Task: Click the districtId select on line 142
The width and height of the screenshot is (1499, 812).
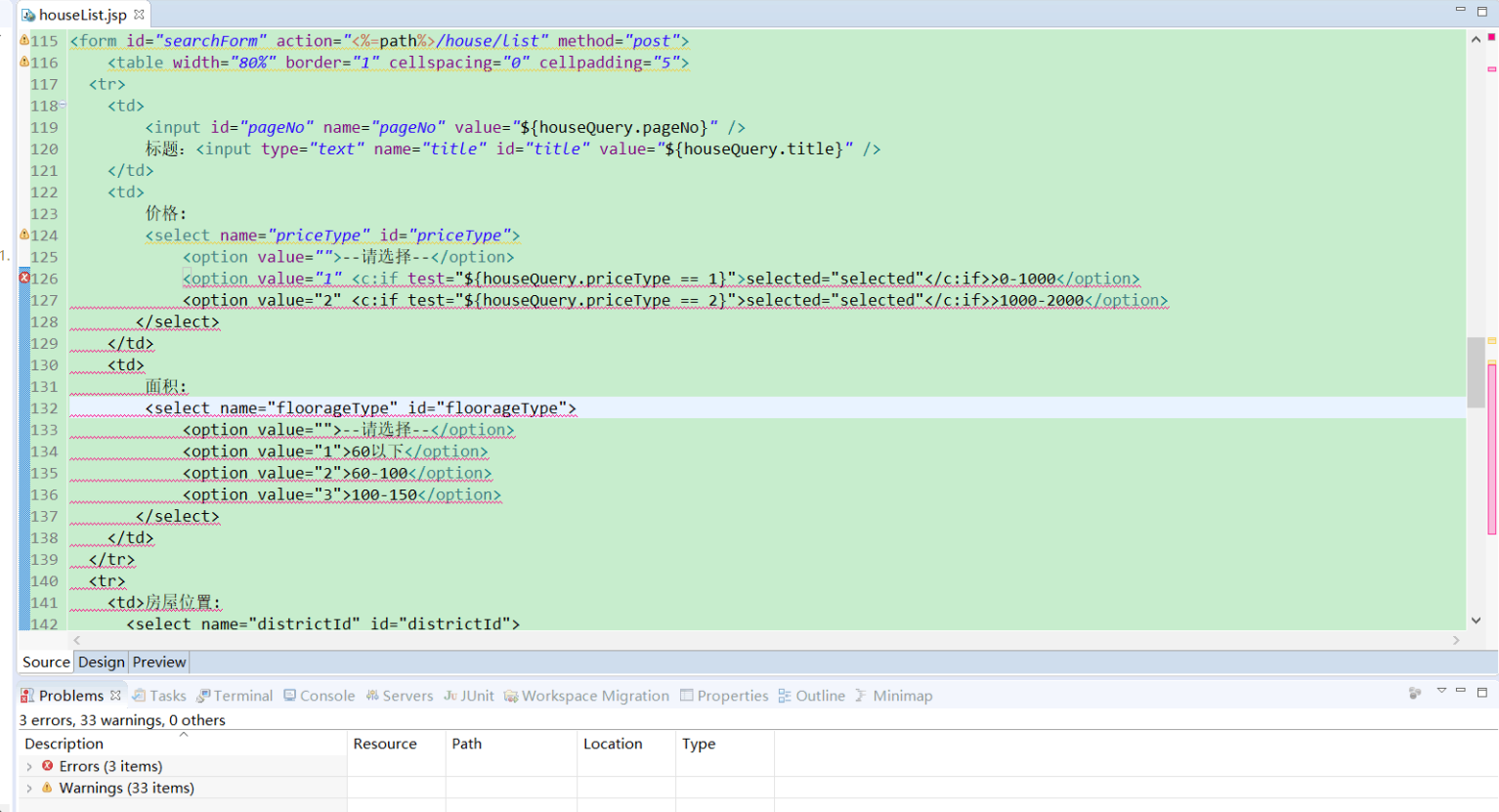Action: 323,623
